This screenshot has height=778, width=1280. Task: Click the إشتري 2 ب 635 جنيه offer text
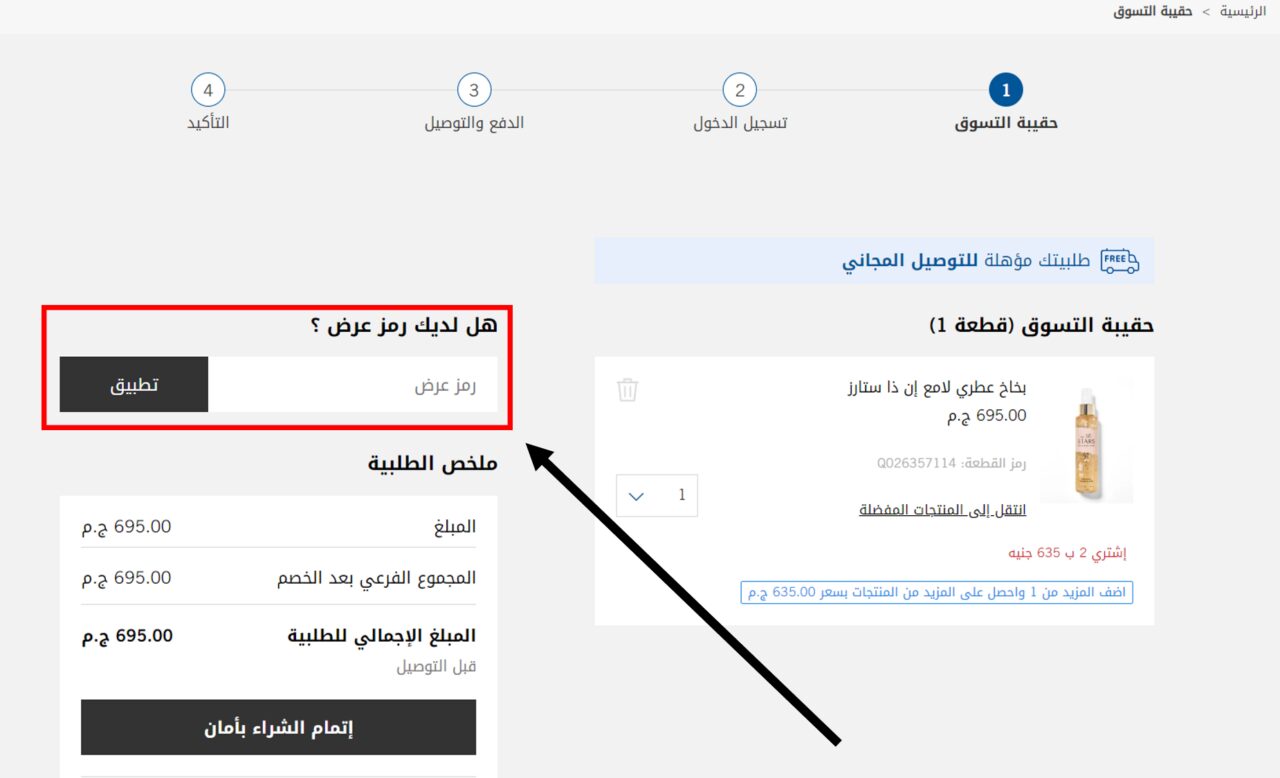pyautogui.click(x=1067, y=553)
